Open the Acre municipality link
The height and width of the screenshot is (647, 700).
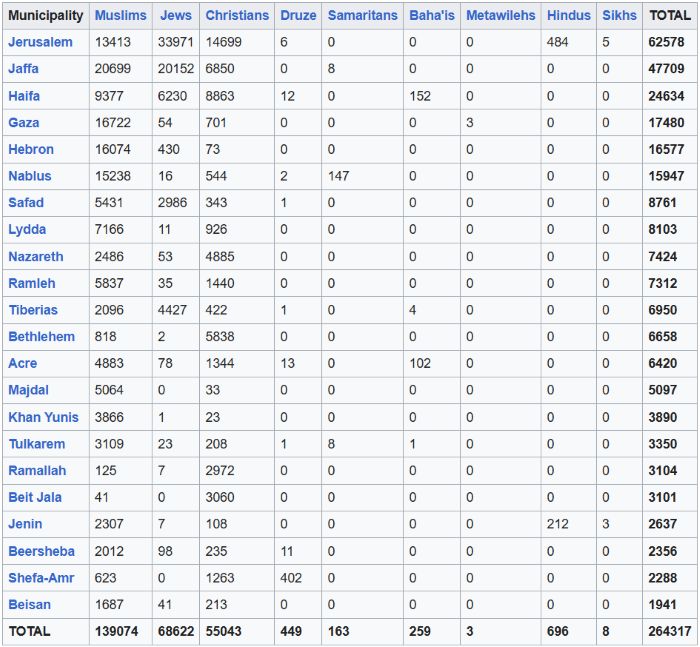point(23,363)
